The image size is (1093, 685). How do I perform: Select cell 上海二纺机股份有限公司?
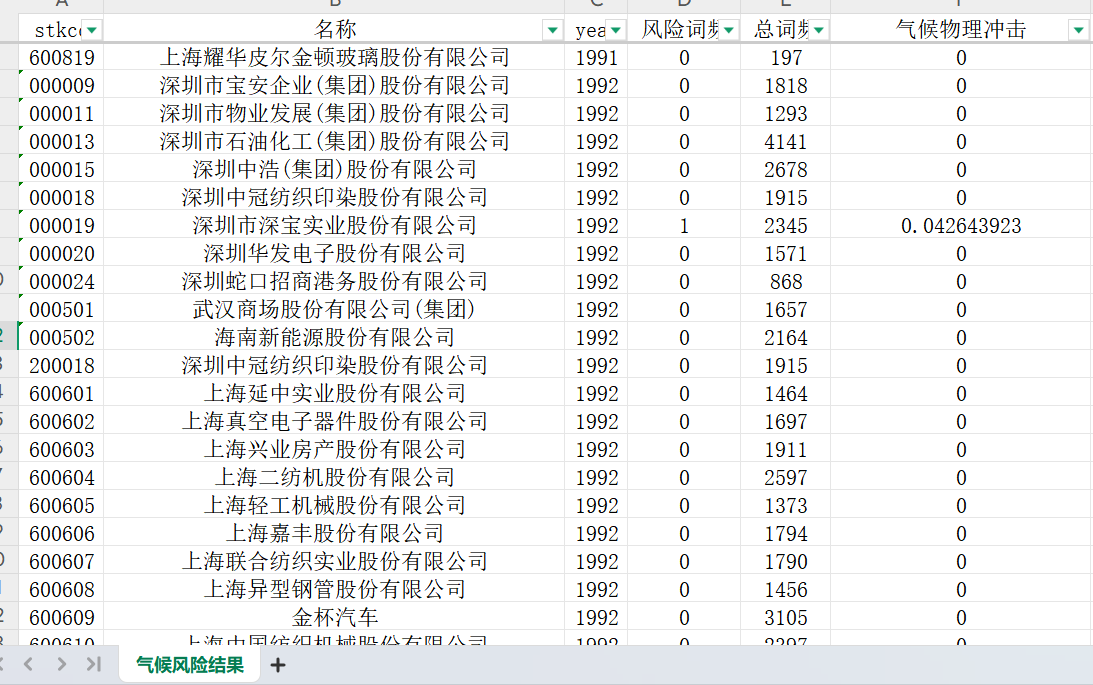334,477
